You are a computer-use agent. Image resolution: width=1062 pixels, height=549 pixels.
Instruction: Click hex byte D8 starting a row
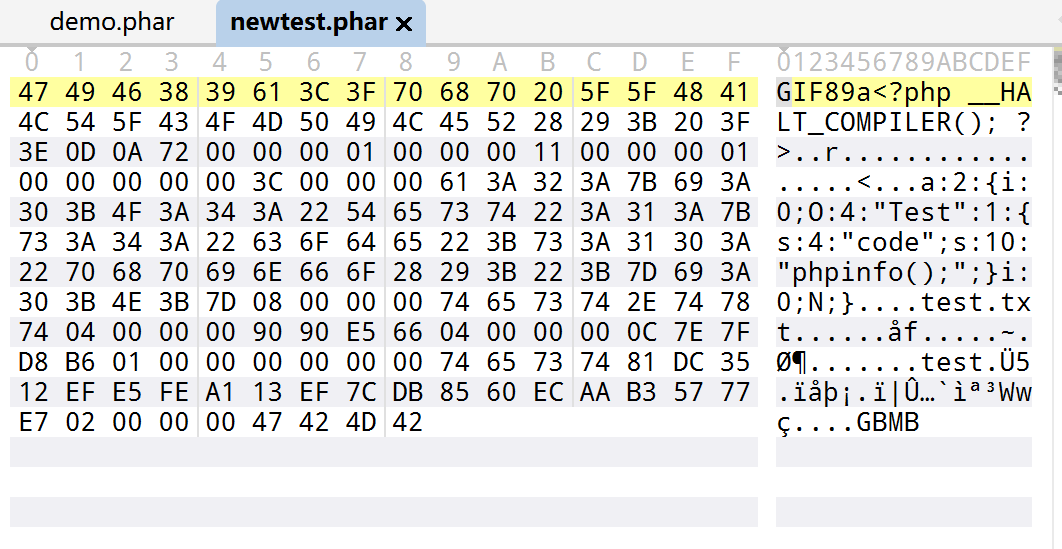34,363
